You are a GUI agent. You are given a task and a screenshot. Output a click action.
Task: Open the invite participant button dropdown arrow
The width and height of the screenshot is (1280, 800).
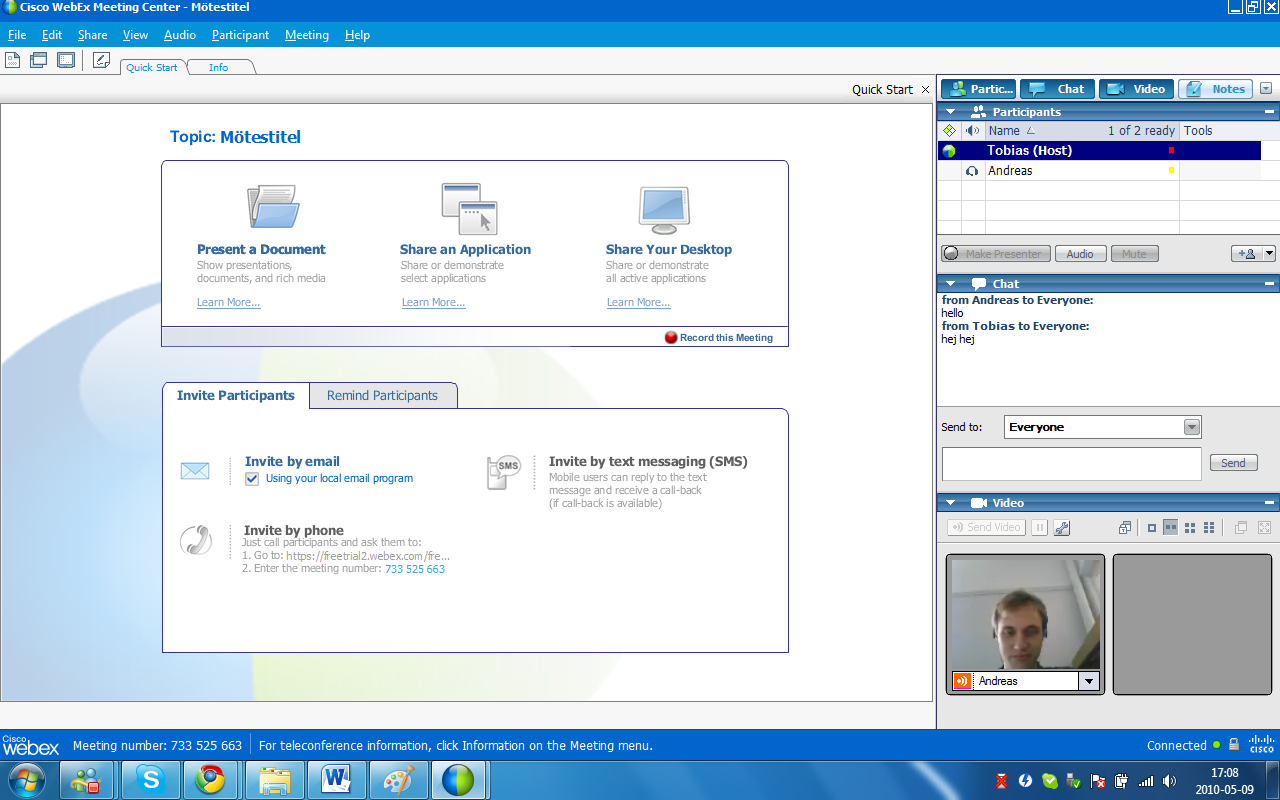click(1270, 254)
